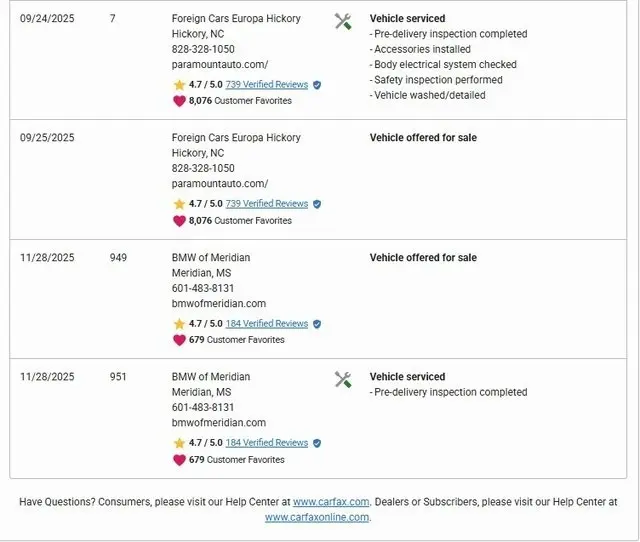
Task: Open 184 Verified Reviews in the 951-mile entry
Action: point(266,443)
